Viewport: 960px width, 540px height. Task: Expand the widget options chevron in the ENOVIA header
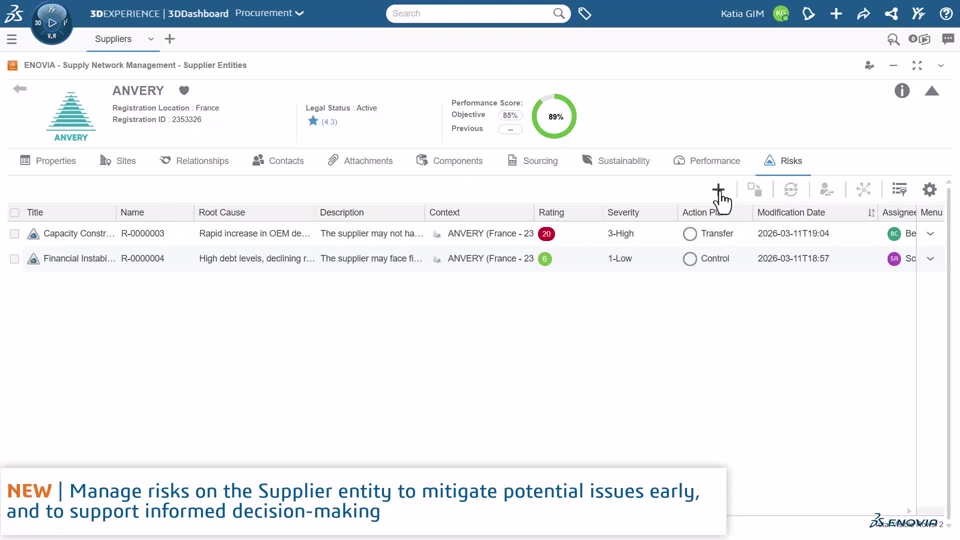coord(940,65)
